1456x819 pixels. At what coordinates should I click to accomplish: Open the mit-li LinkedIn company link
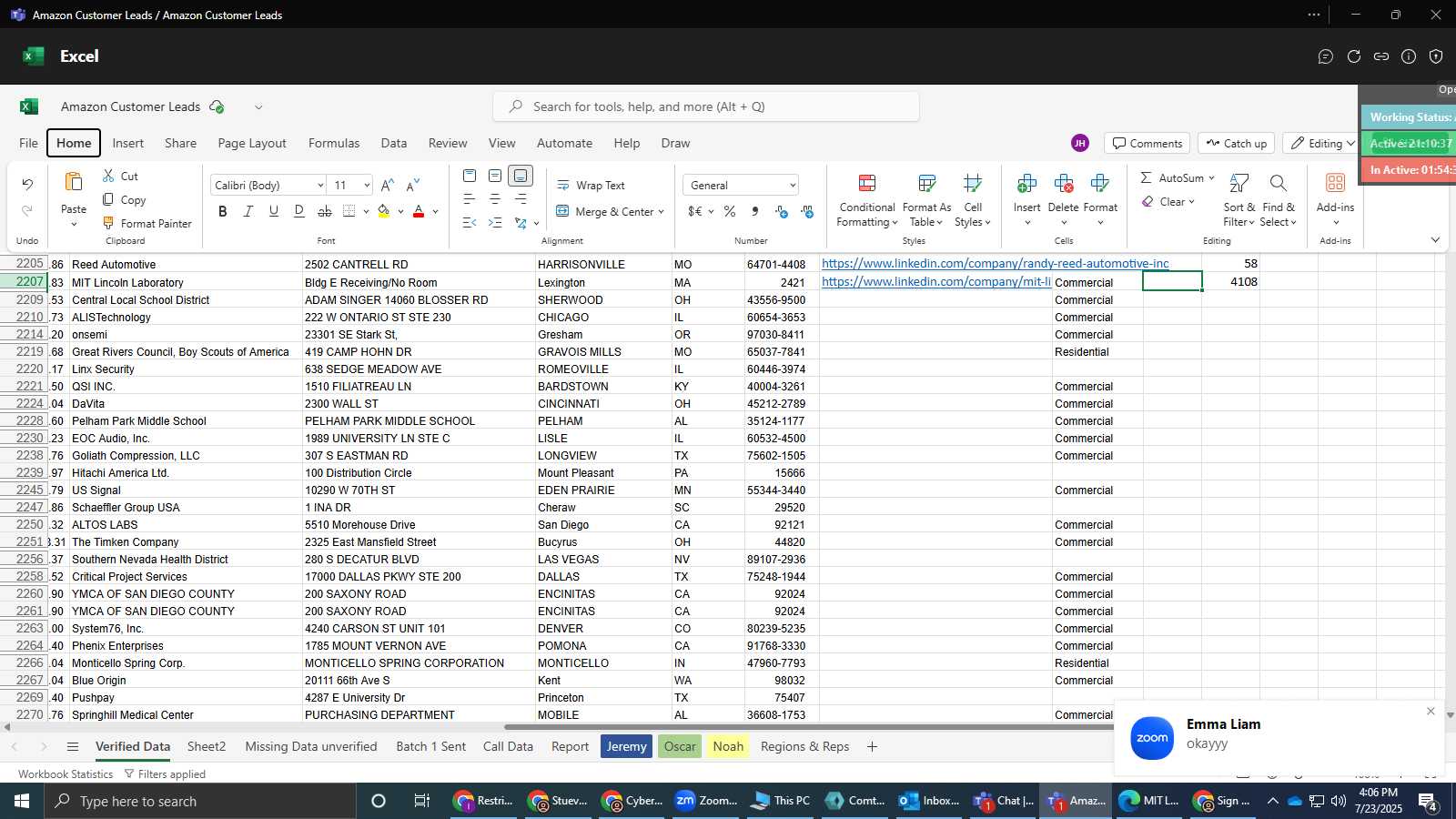pyautogui.click(x=936, y=281)
